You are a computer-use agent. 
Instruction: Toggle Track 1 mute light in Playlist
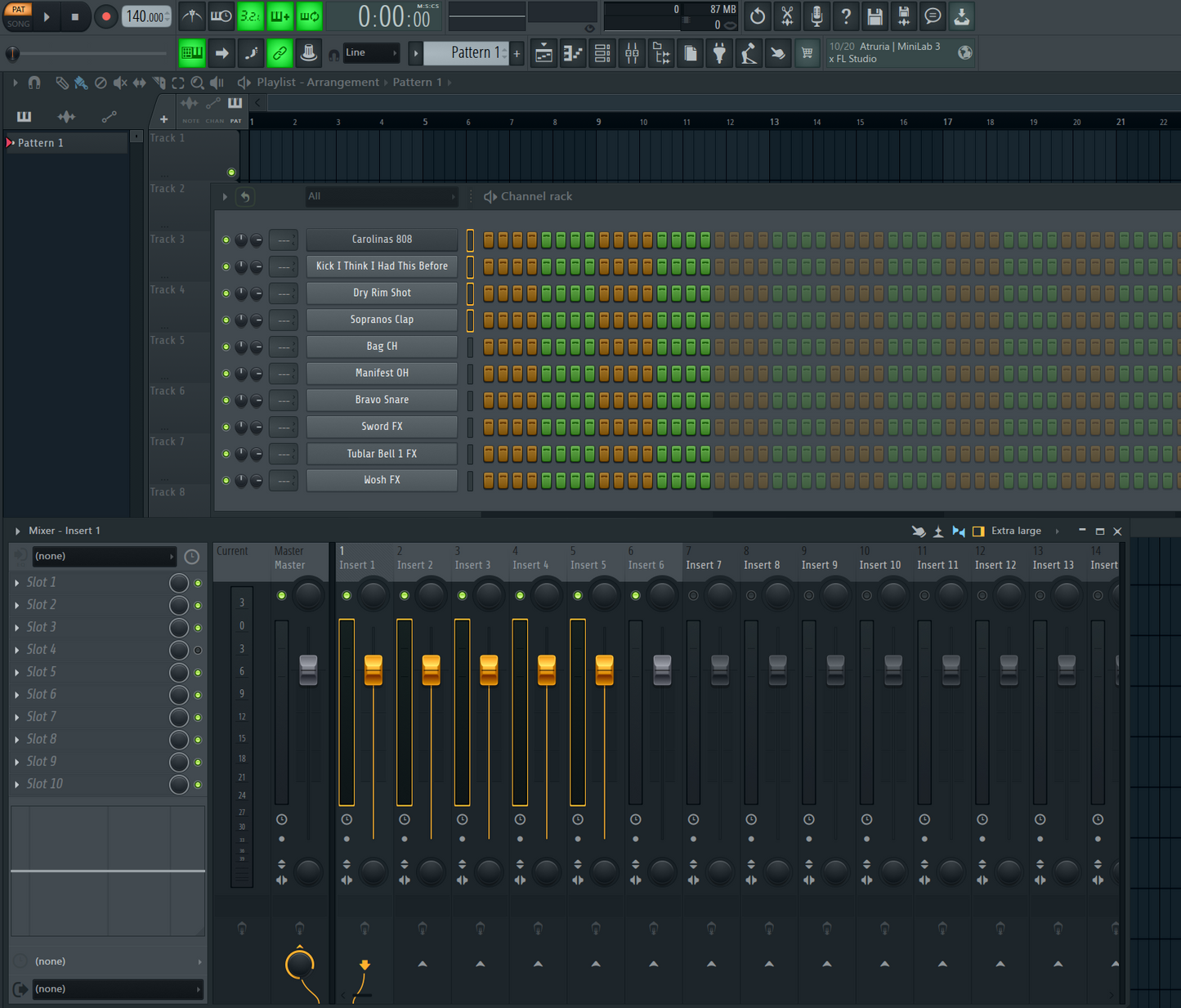[x=231, y=172]
